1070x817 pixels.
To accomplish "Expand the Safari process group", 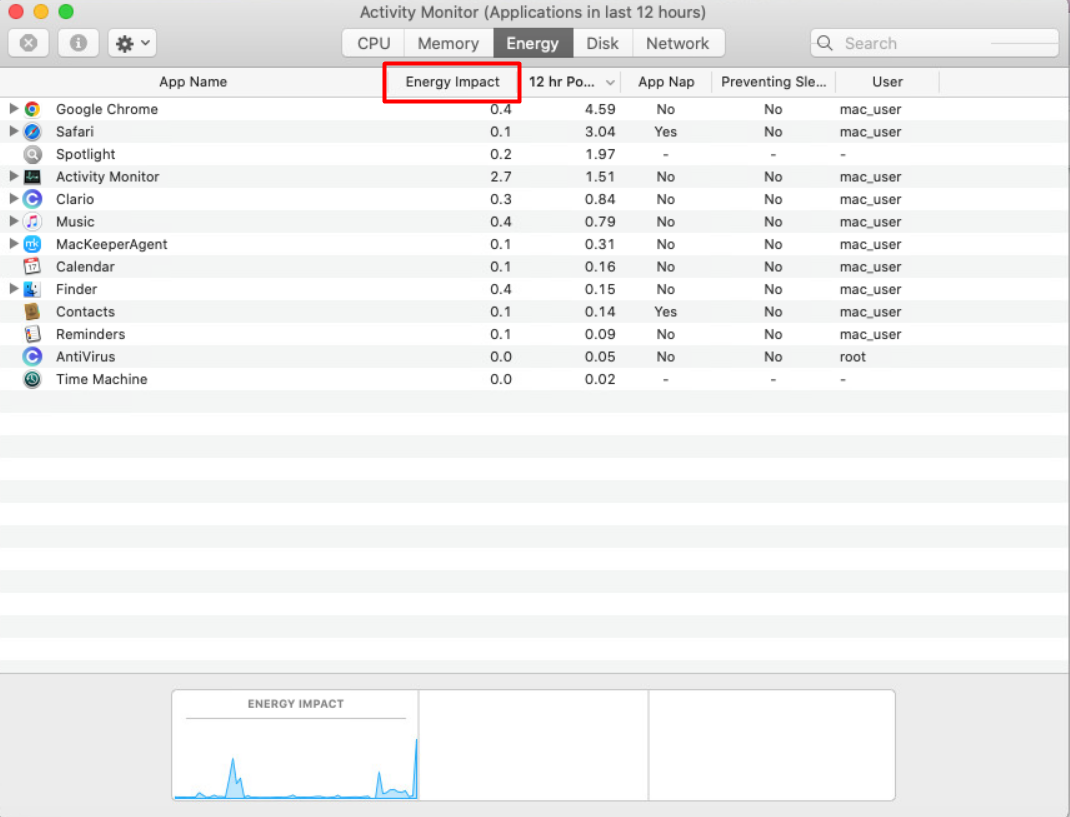I will 13,131.
